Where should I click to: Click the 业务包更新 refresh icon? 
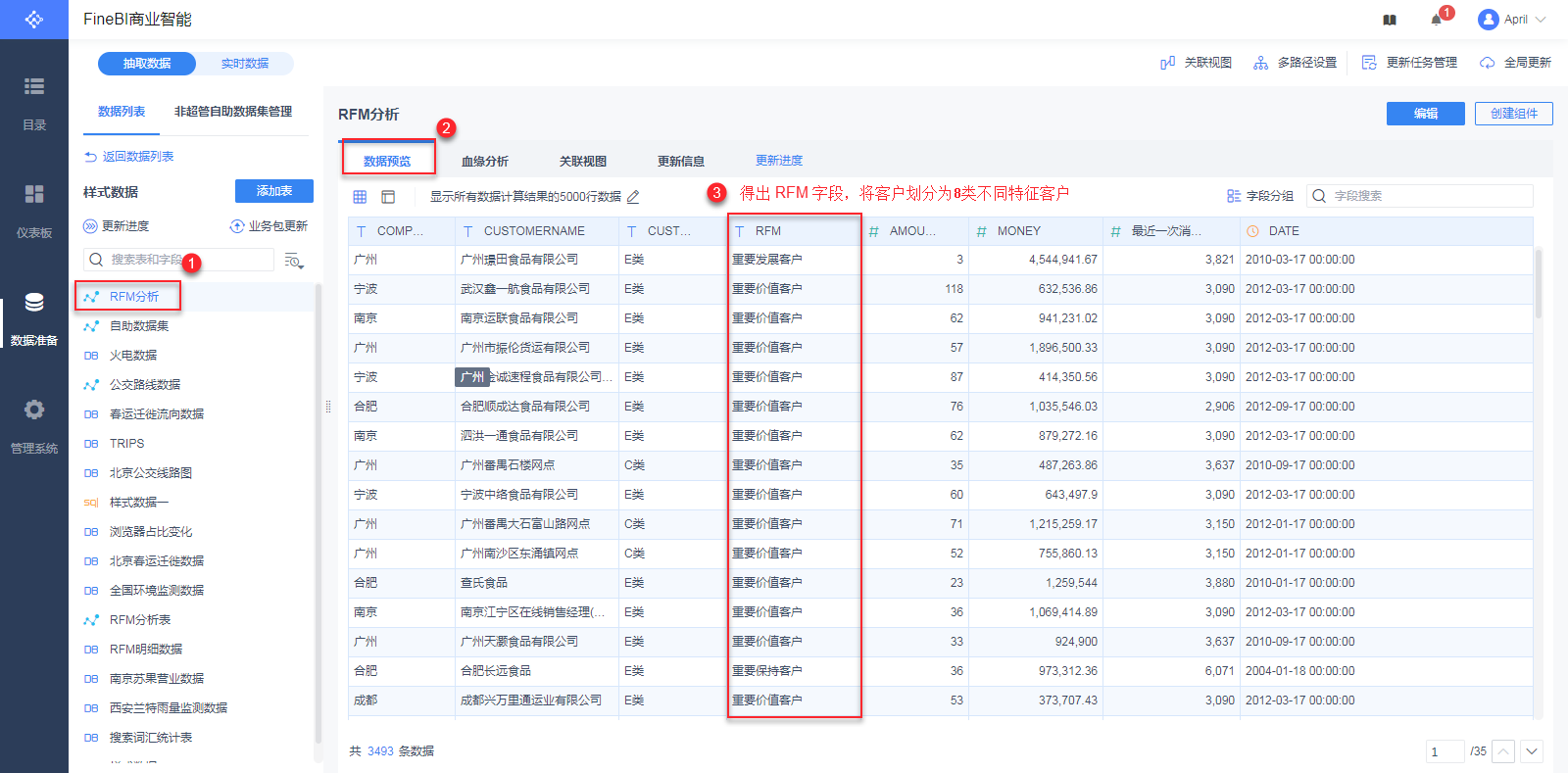pos(237,226)
